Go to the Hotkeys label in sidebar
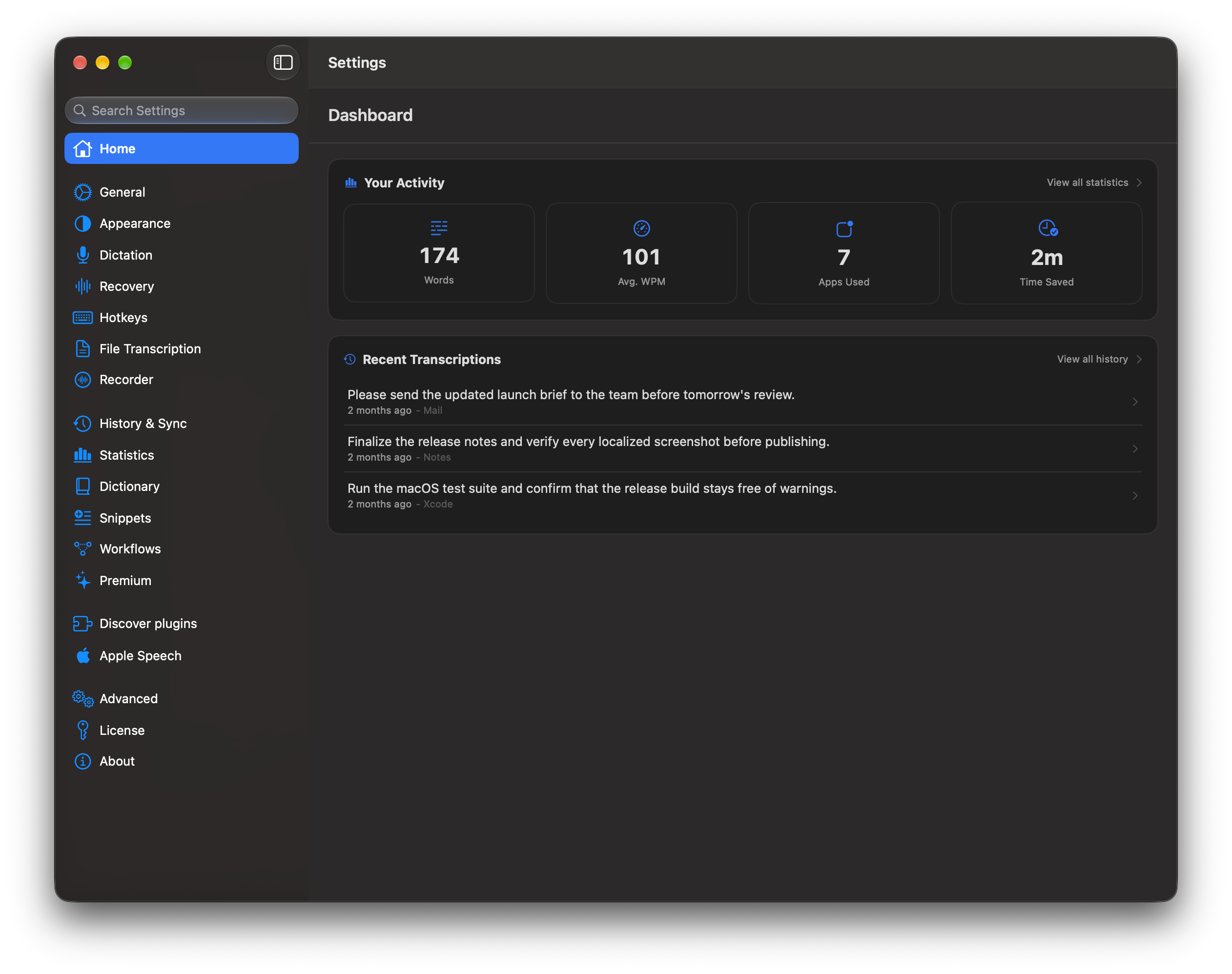 (x=123, y=318)
